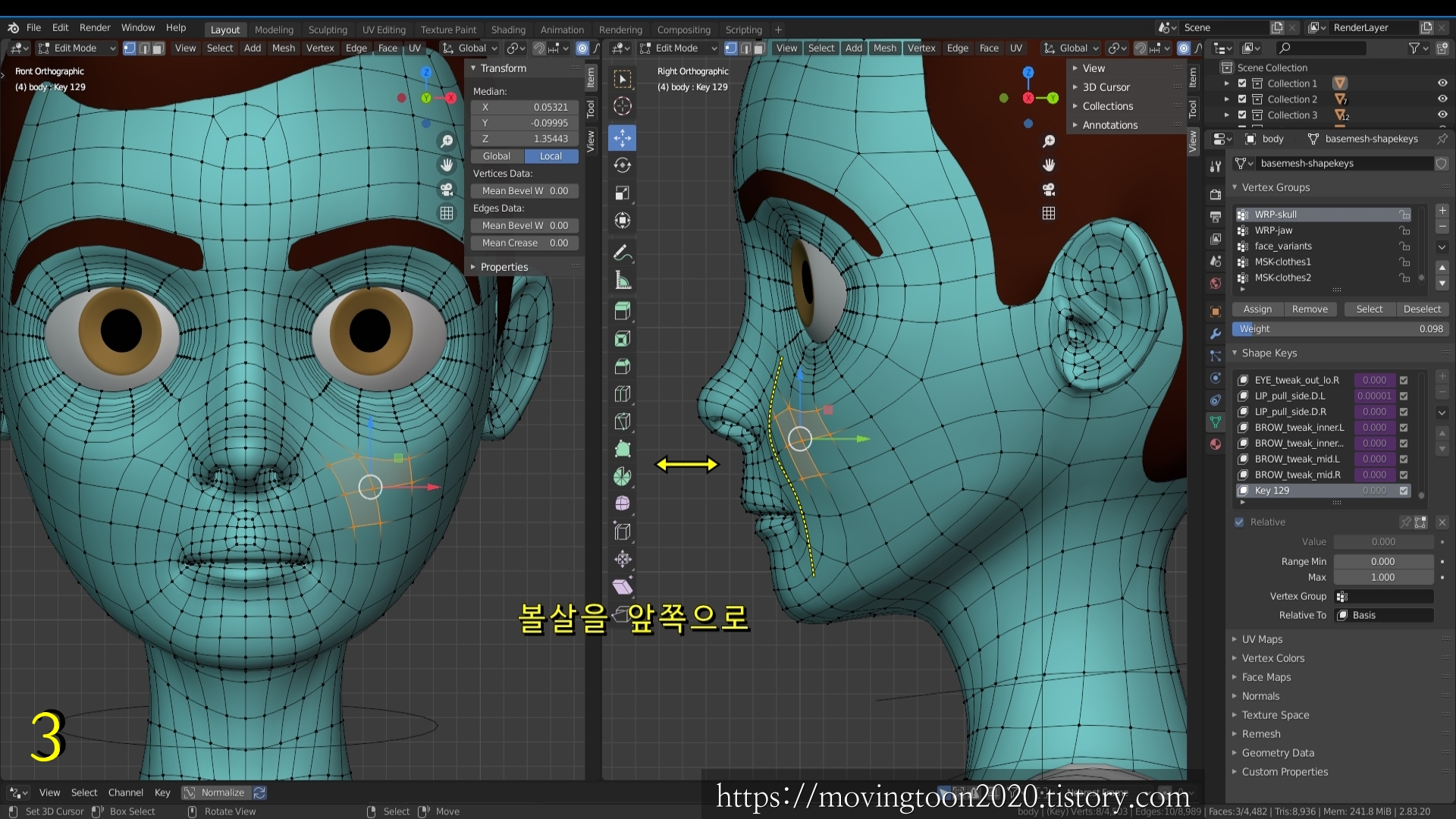Select the Bevel tool
1456x819 pixels.
click(x=622, y=366)
